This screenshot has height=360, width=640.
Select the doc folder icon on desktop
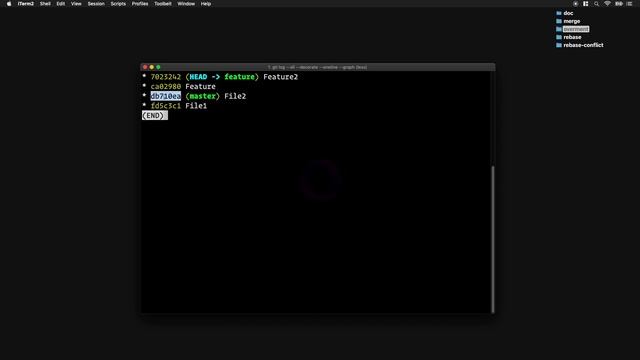coord(559,13)
